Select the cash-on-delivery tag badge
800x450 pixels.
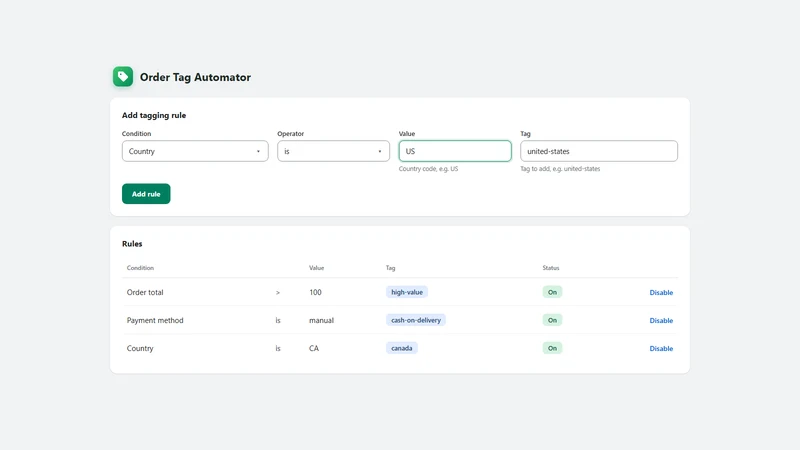[x=416, y=320]
